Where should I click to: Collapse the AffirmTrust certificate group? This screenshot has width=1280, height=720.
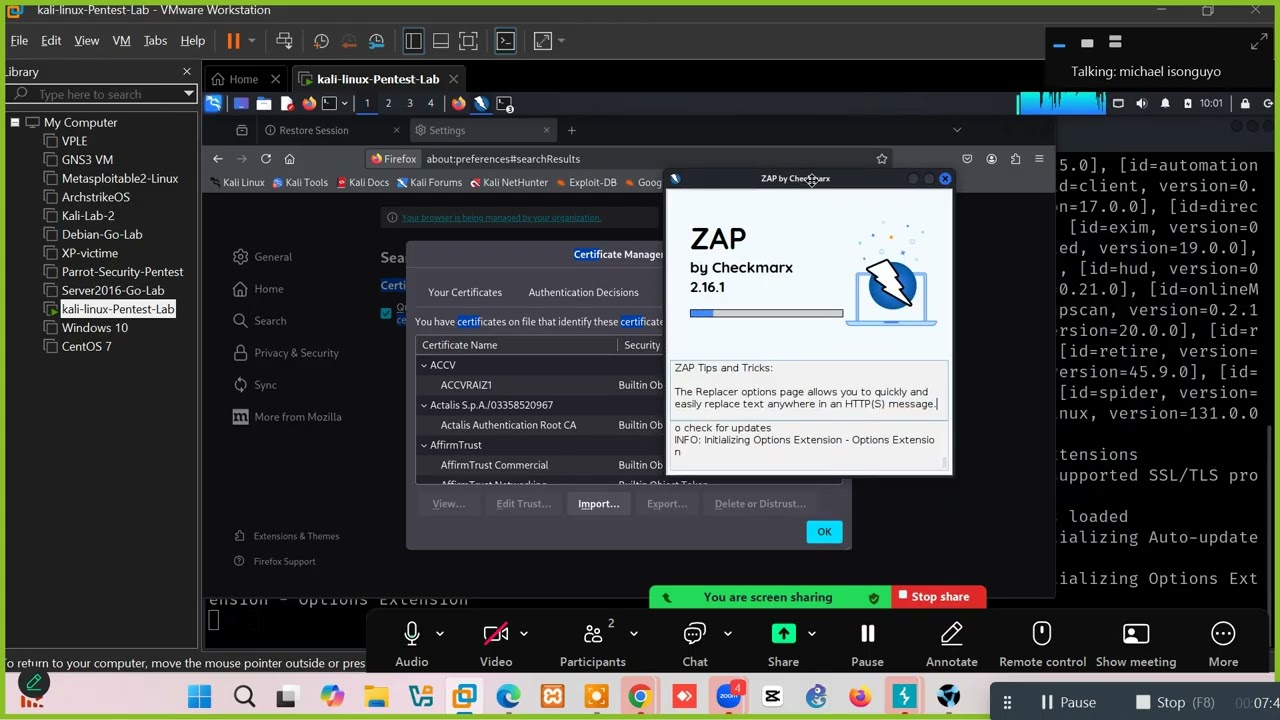pyautogui.click(x=424, y=445)
